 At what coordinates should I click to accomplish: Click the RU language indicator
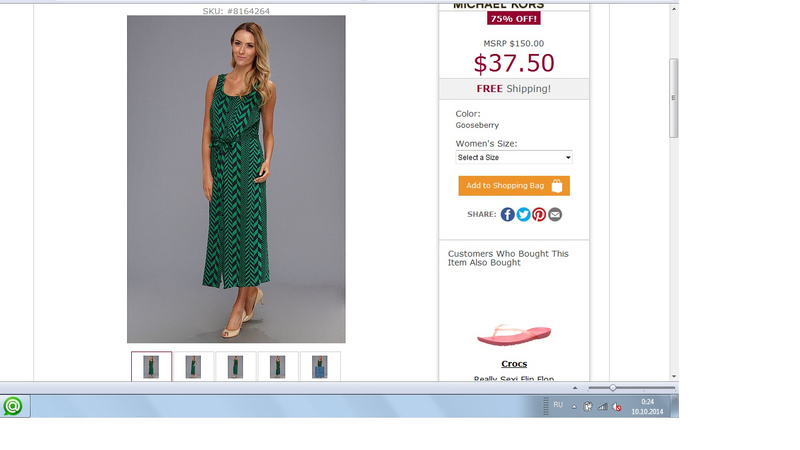pyautogui.click(x=558, y=405)
